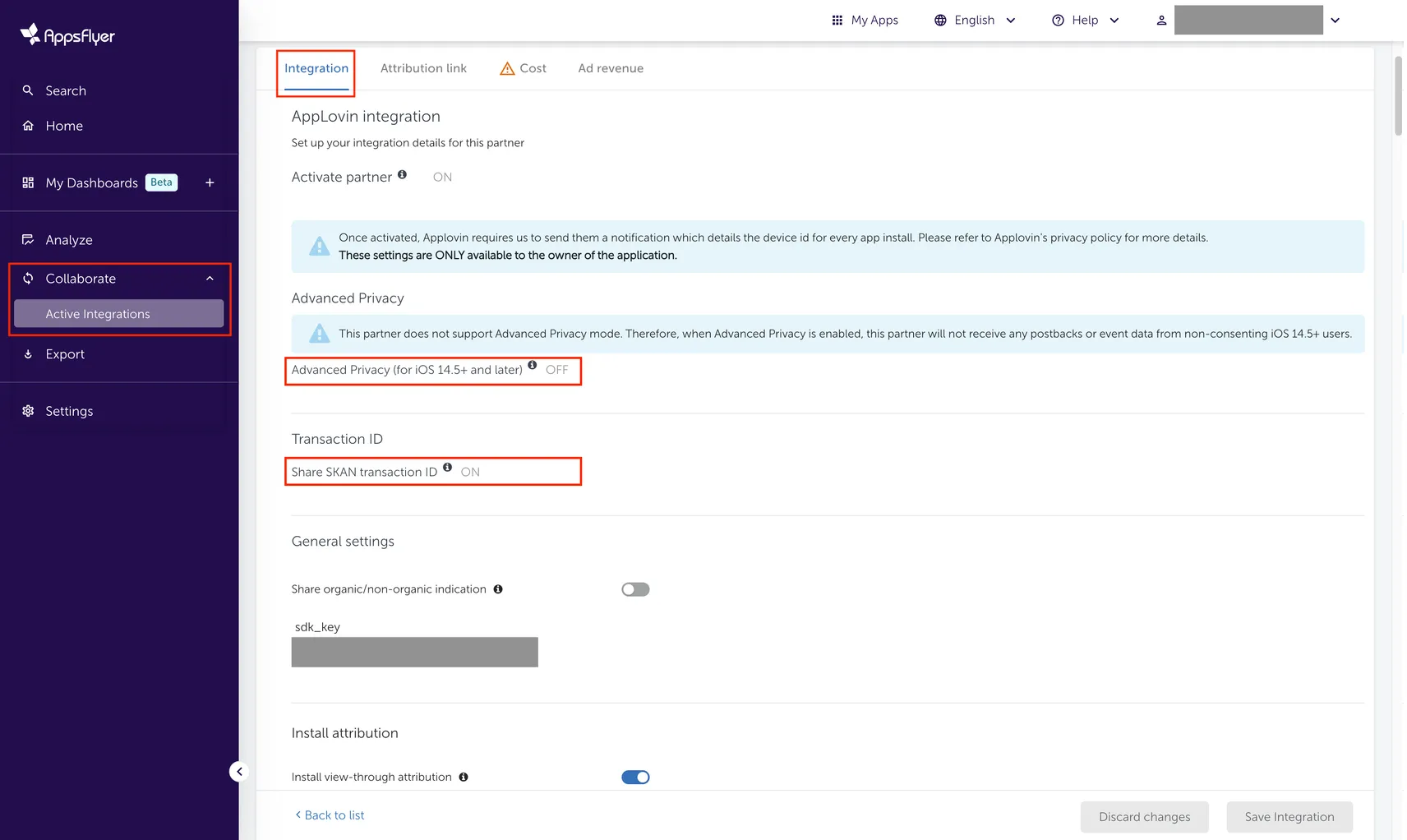
Task: Disable Install view-through attribution
Action: (635, 777)
